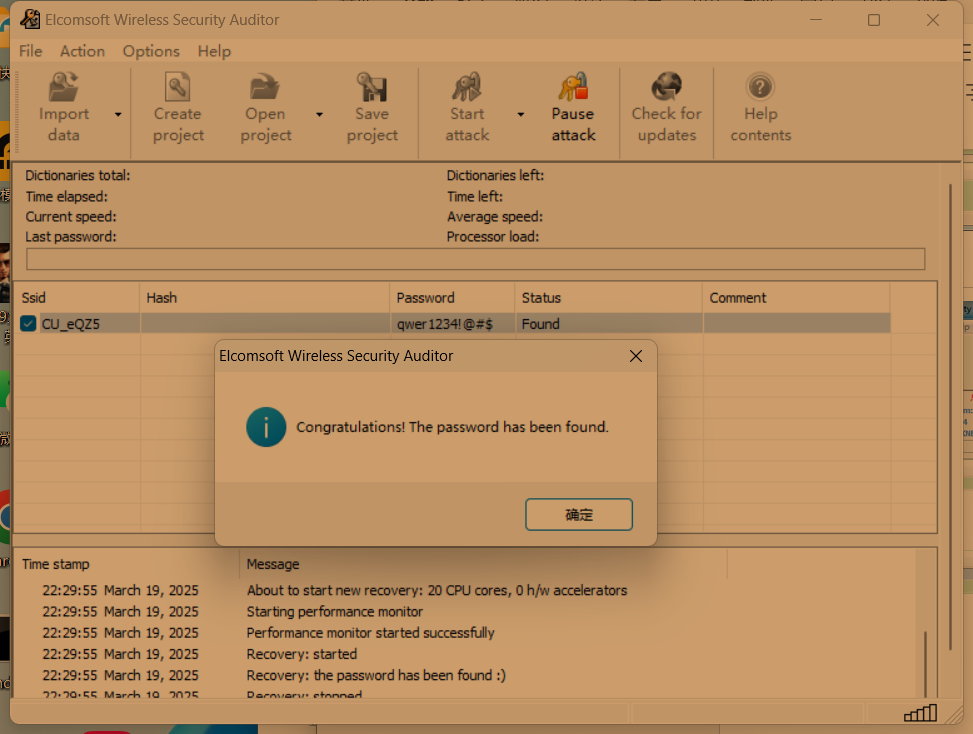Click the Import data toolbar icon
This screenshot has width=973, height=734.
coord(64,87)
